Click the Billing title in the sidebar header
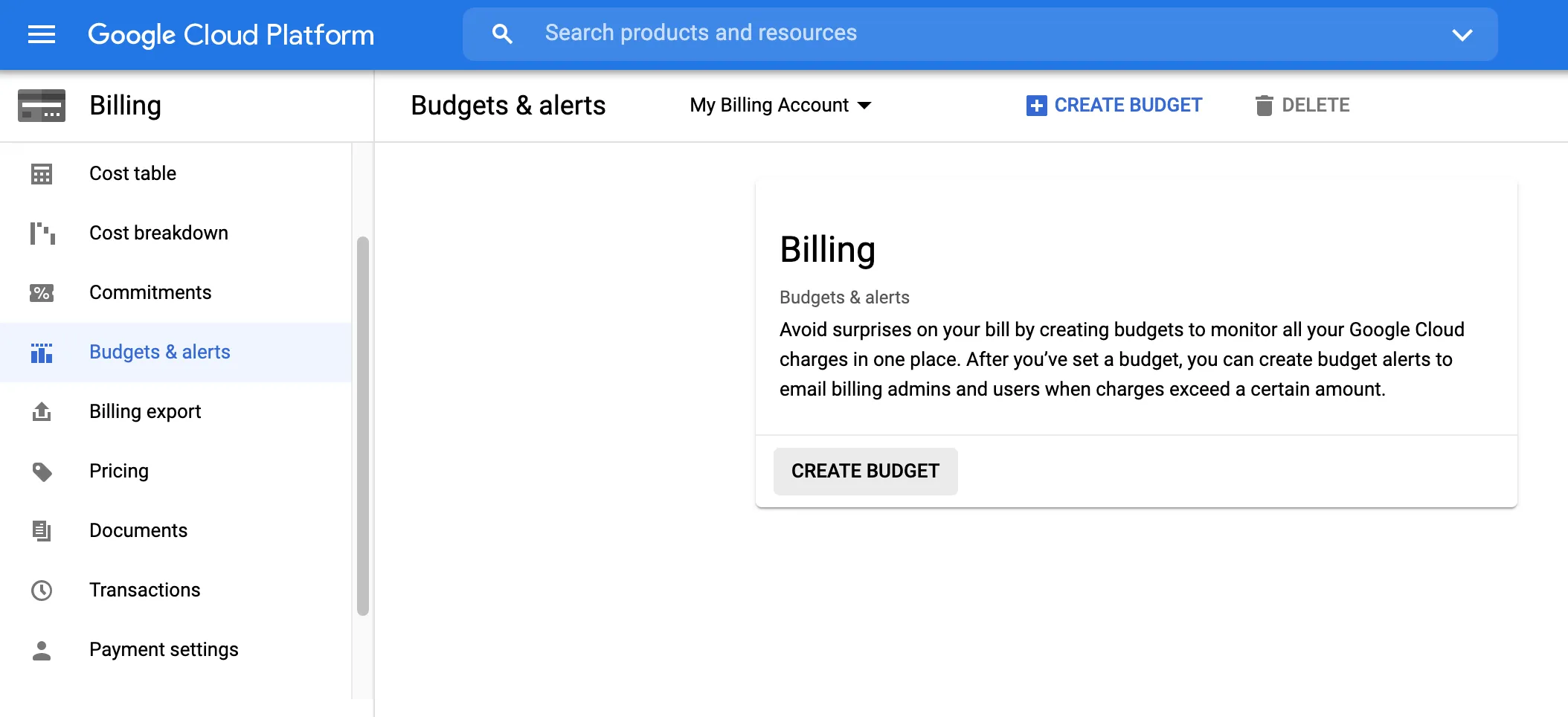Viewport: 1568px width, 717px height. 125,106
